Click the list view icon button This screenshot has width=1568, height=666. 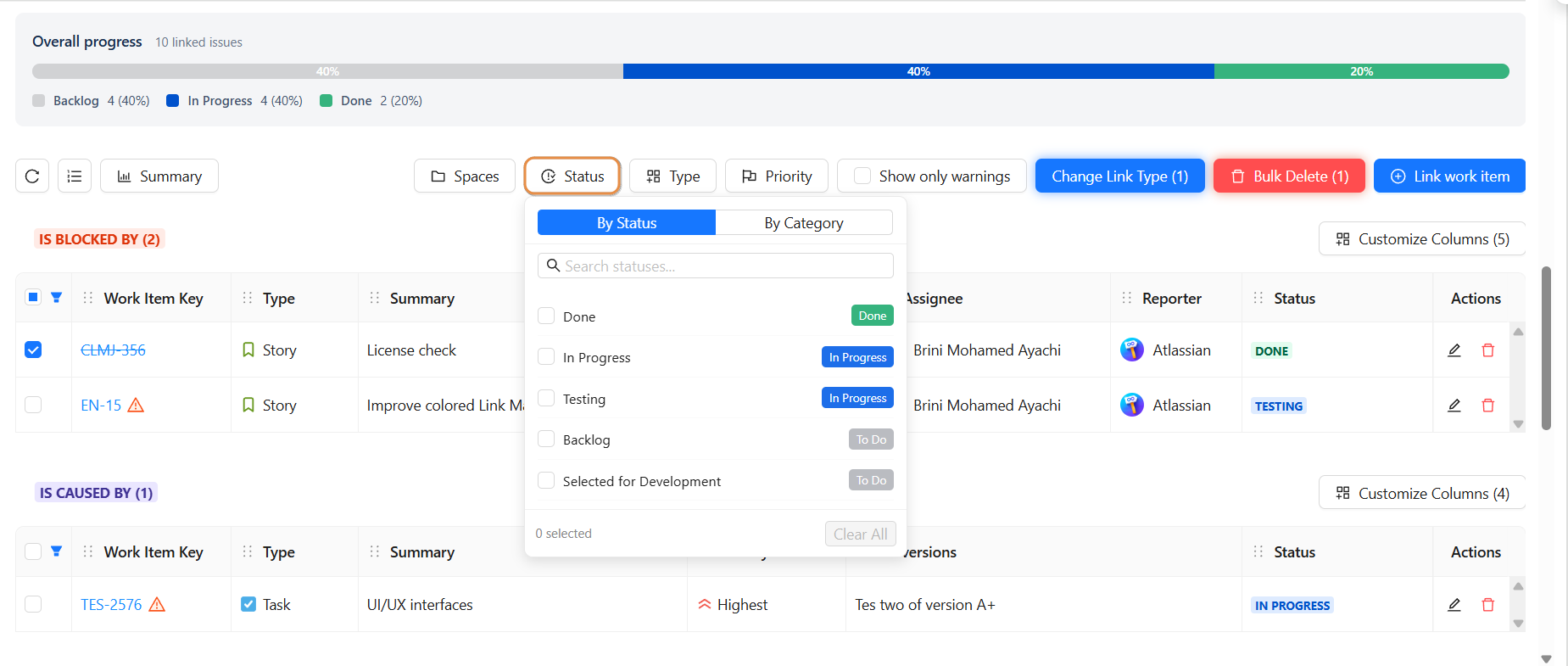tap(75, 176)
